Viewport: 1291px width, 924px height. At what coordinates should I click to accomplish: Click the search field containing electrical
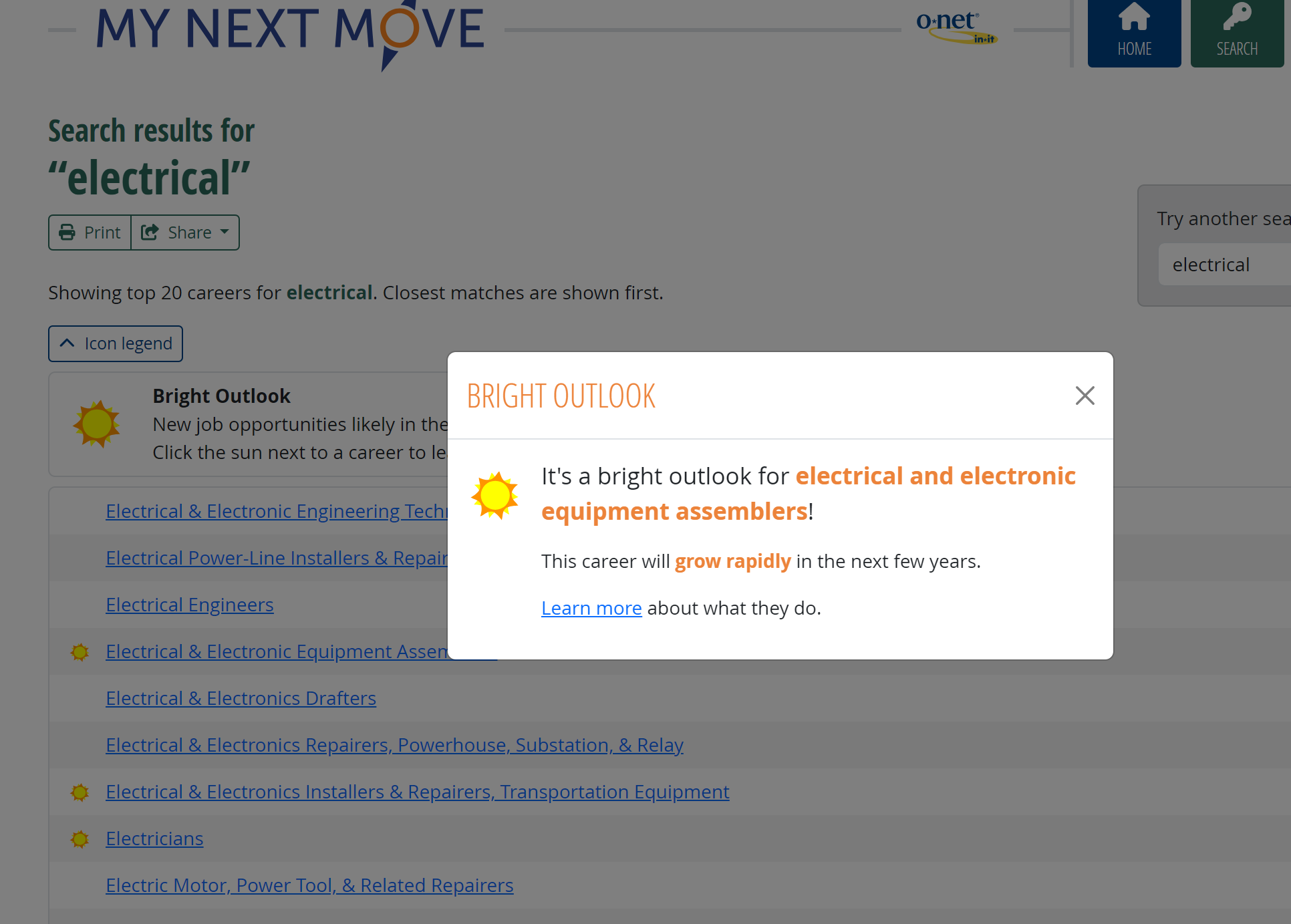(x=1226, y=265)
